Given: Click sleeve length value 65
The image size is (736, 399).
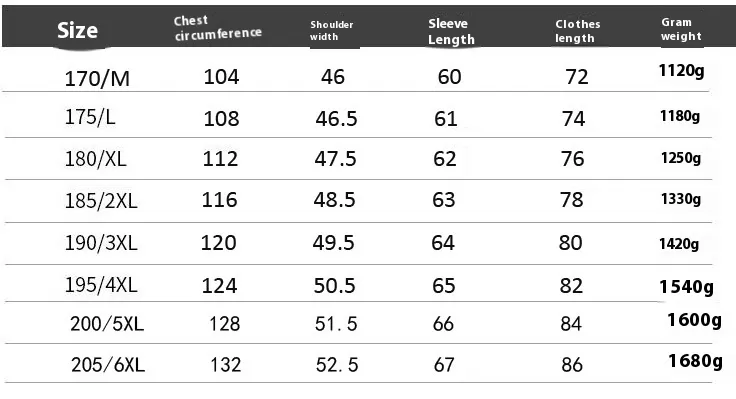Looking at the screenshot, I should pyautogui.click(x=444, y=285).
